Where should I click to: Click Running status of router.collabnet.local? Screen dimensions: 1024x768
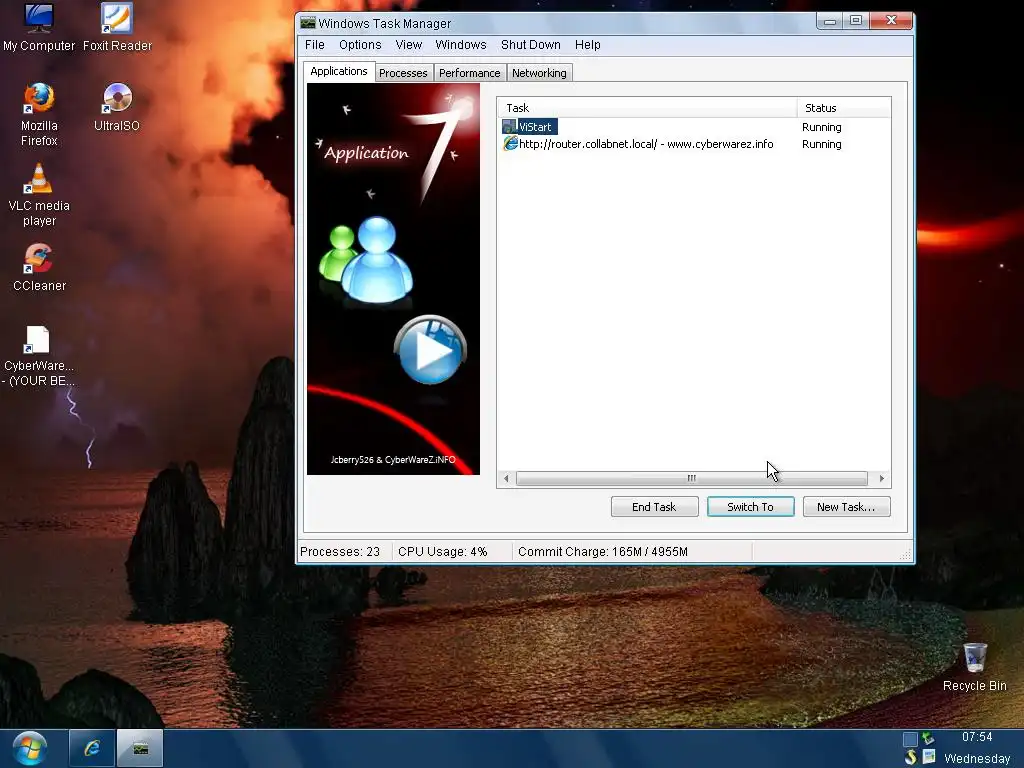tap(822, 144)
